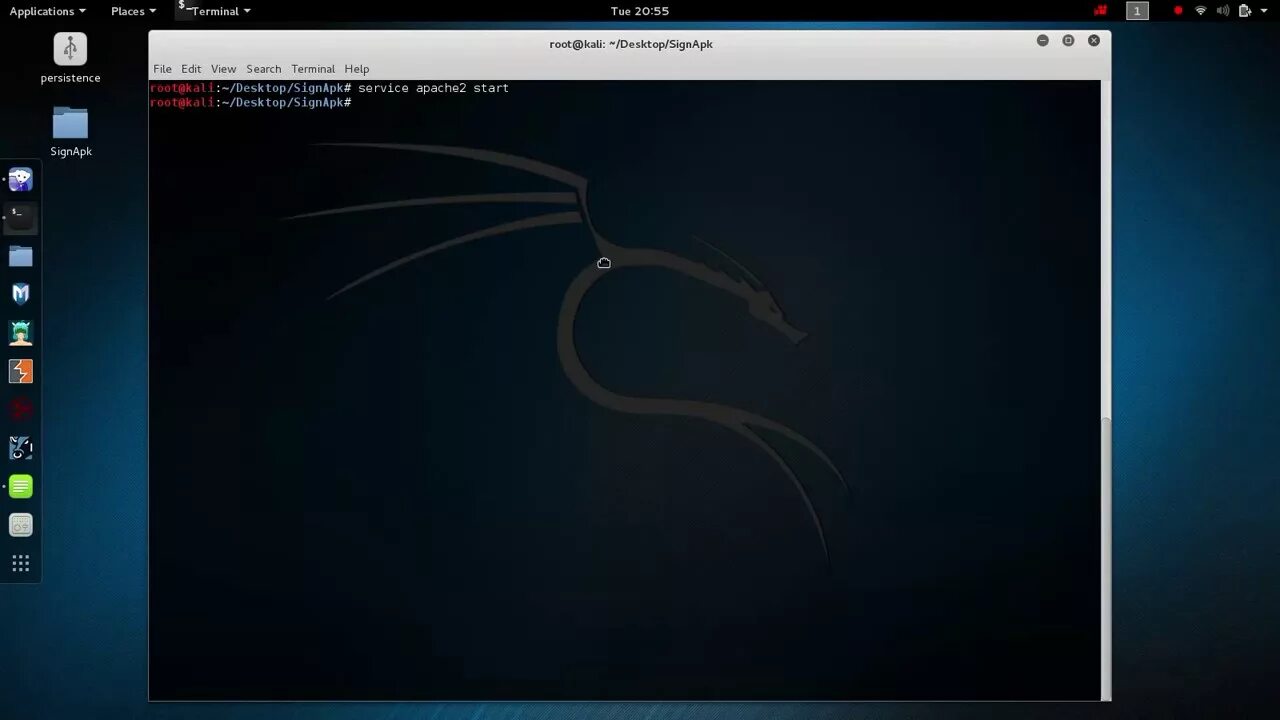Open the green Leafpad notes dock icon
This screenshot has width=1280, height=720.
[21, 486]
